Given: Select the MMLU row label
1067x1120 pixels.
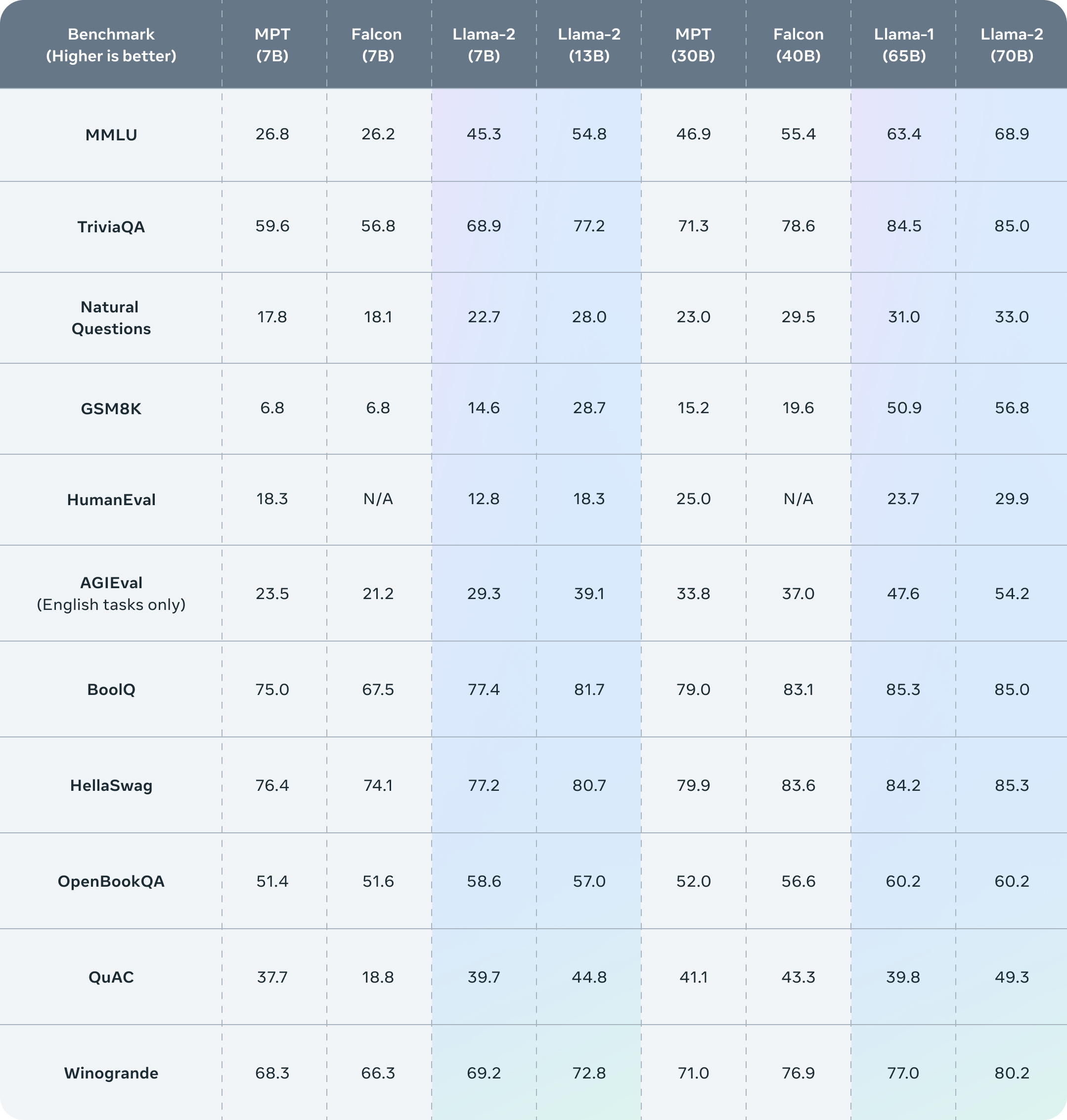Looking at the screenshot, I should (x=111, y=135).
